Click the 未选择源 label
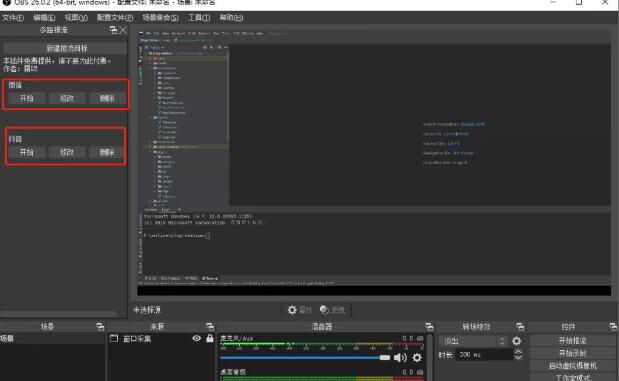 tap(147, 310)
